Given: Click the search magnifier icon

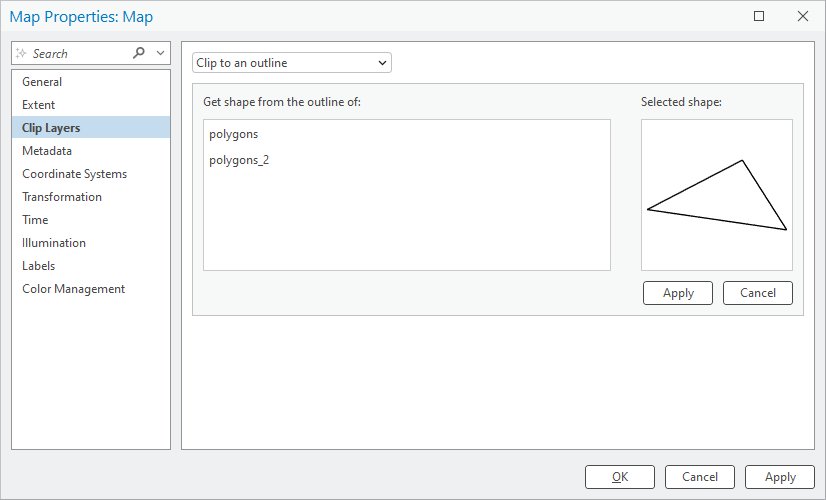Looking at the screenshot, I should point(139,53).
